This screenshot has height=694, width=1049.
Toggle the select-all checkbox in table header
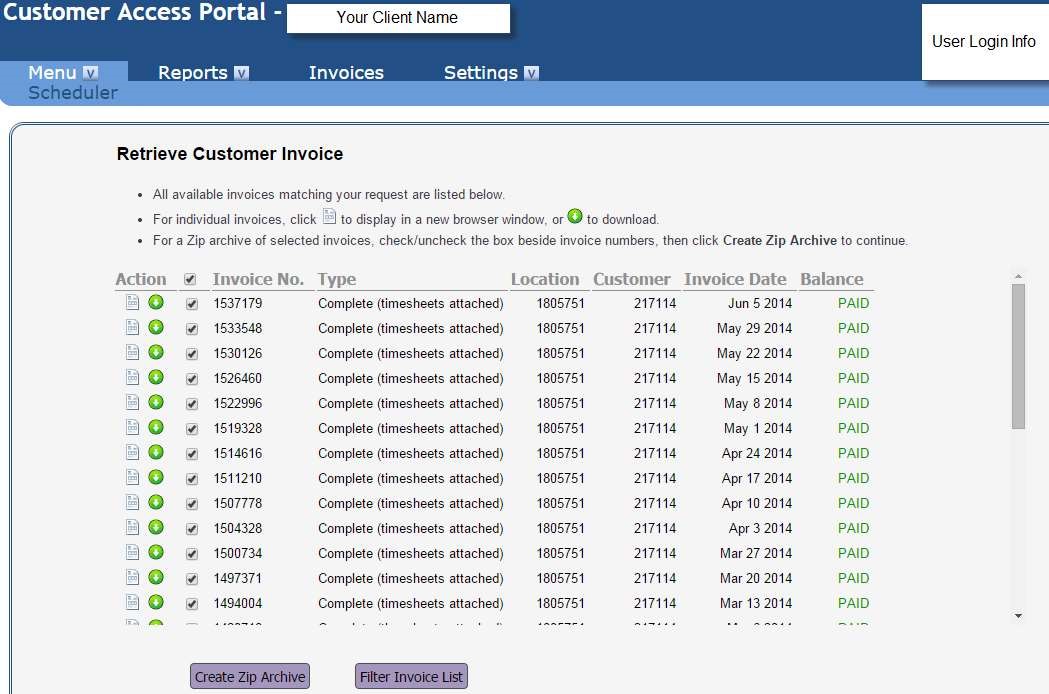(190, 279)
